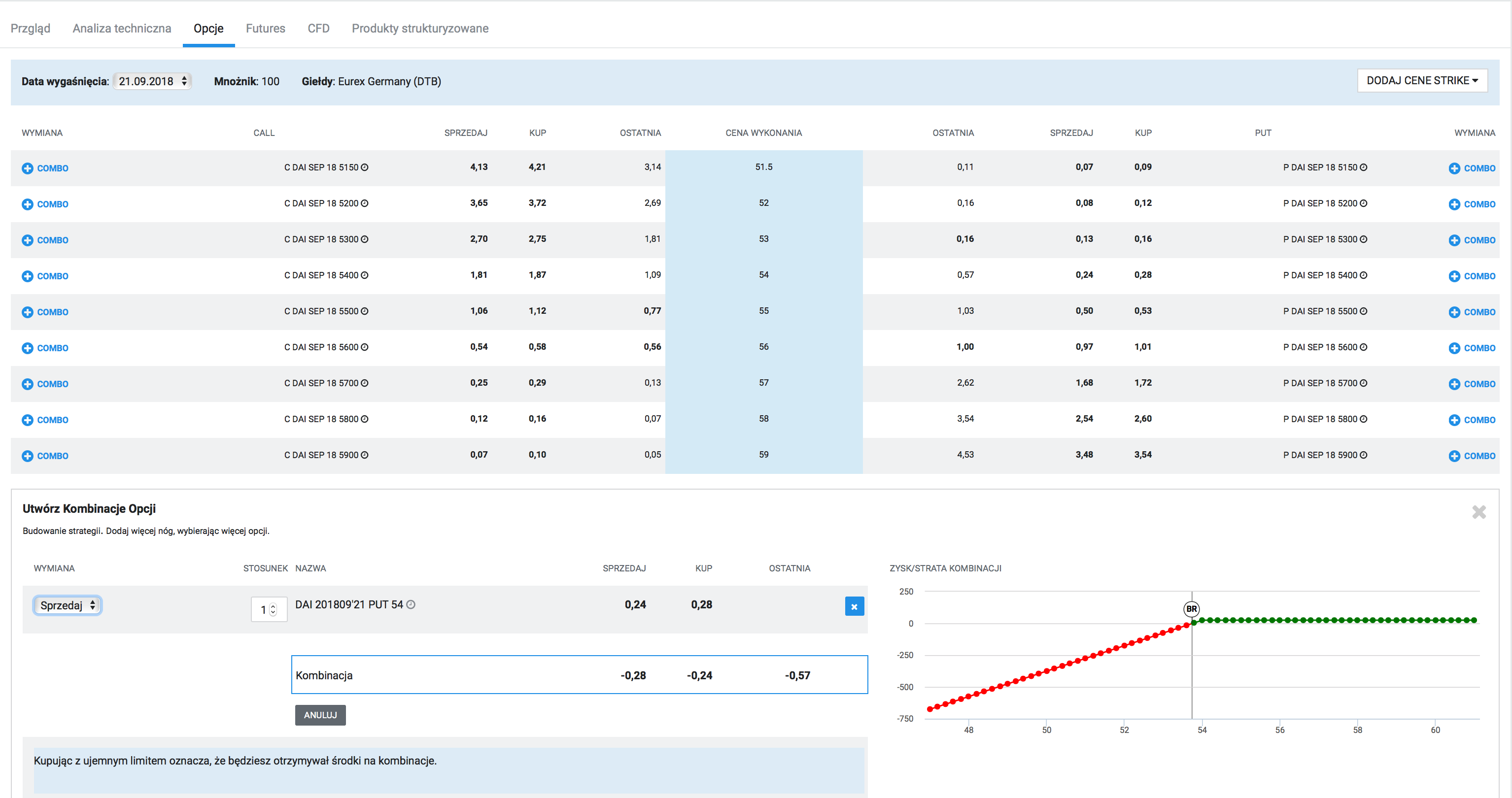Expand the DODAJ CENE STRIKE dropdown

tap(1422, 80)
